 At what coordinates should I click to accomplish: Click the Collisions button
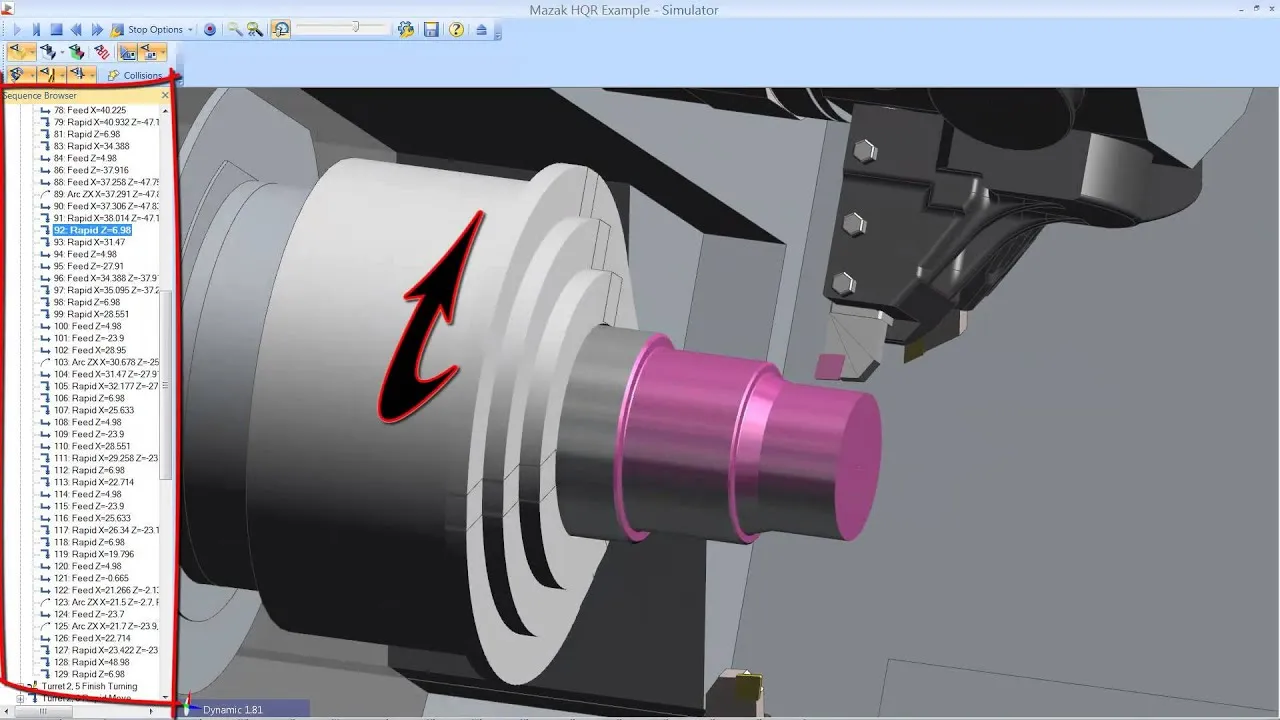pos(135,75)
